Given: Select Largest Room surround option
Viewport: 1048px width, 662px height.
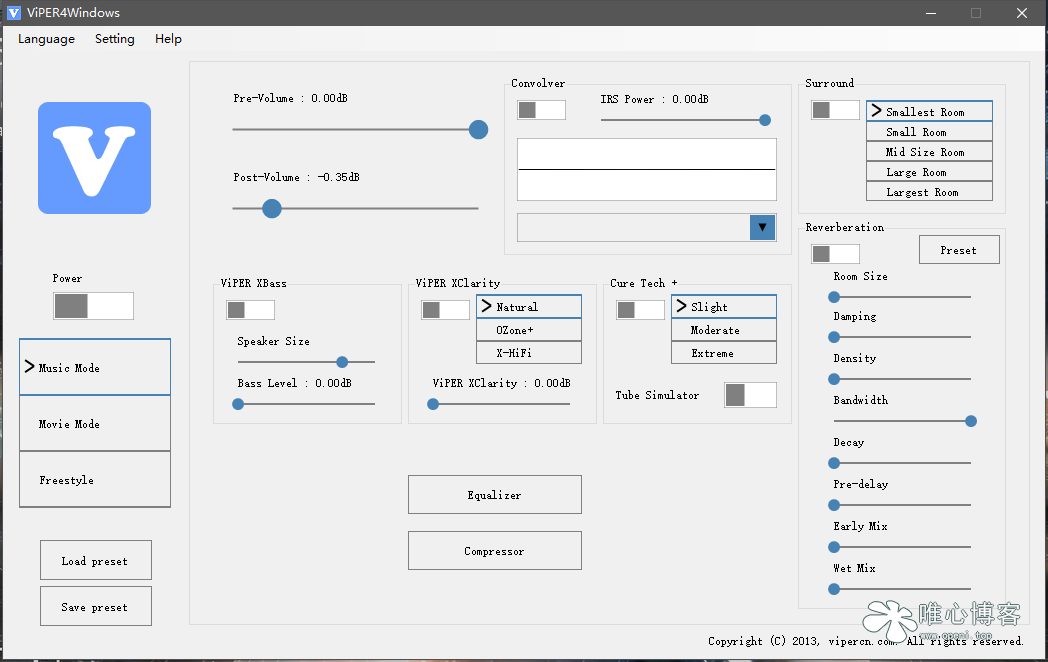Looking at the screenshot, I should click(929, 192).
